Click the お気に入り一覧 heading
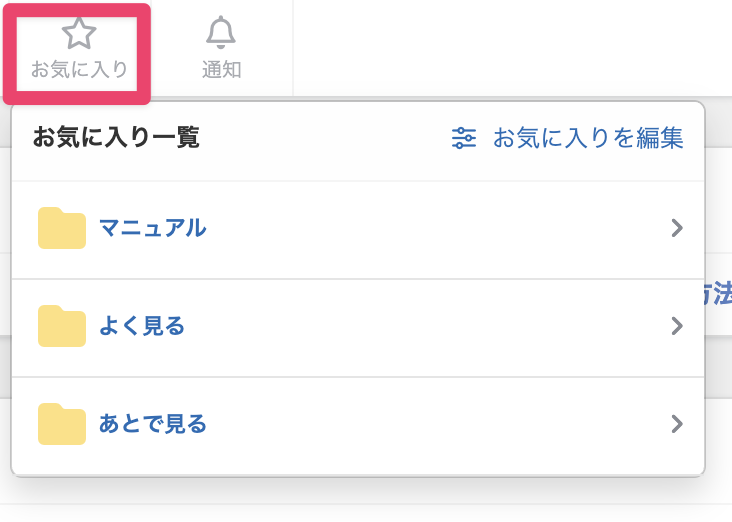 pos(116,137)
